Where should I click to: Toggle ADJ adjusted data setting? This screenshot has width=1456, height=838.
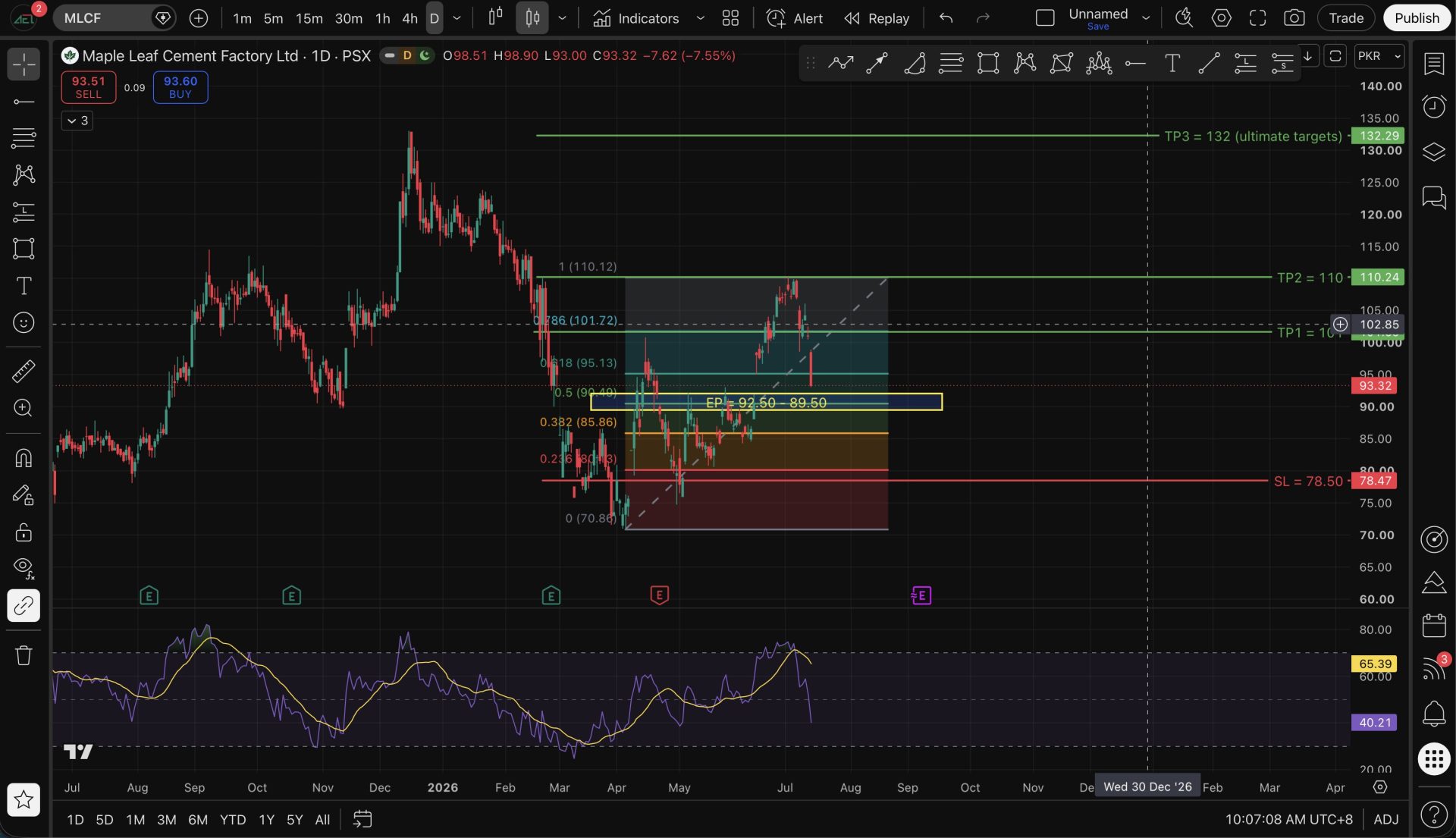[1385, 820]
